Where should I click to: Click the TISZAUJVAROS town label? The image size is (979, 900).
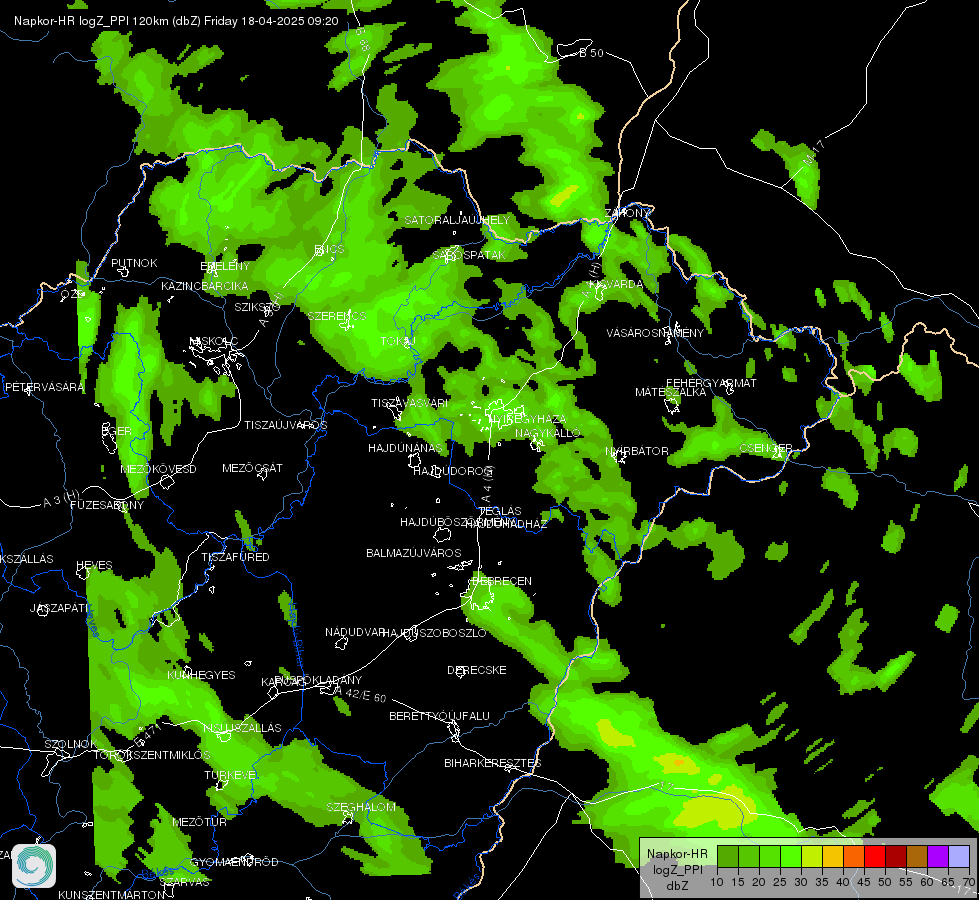click(285, 425)
